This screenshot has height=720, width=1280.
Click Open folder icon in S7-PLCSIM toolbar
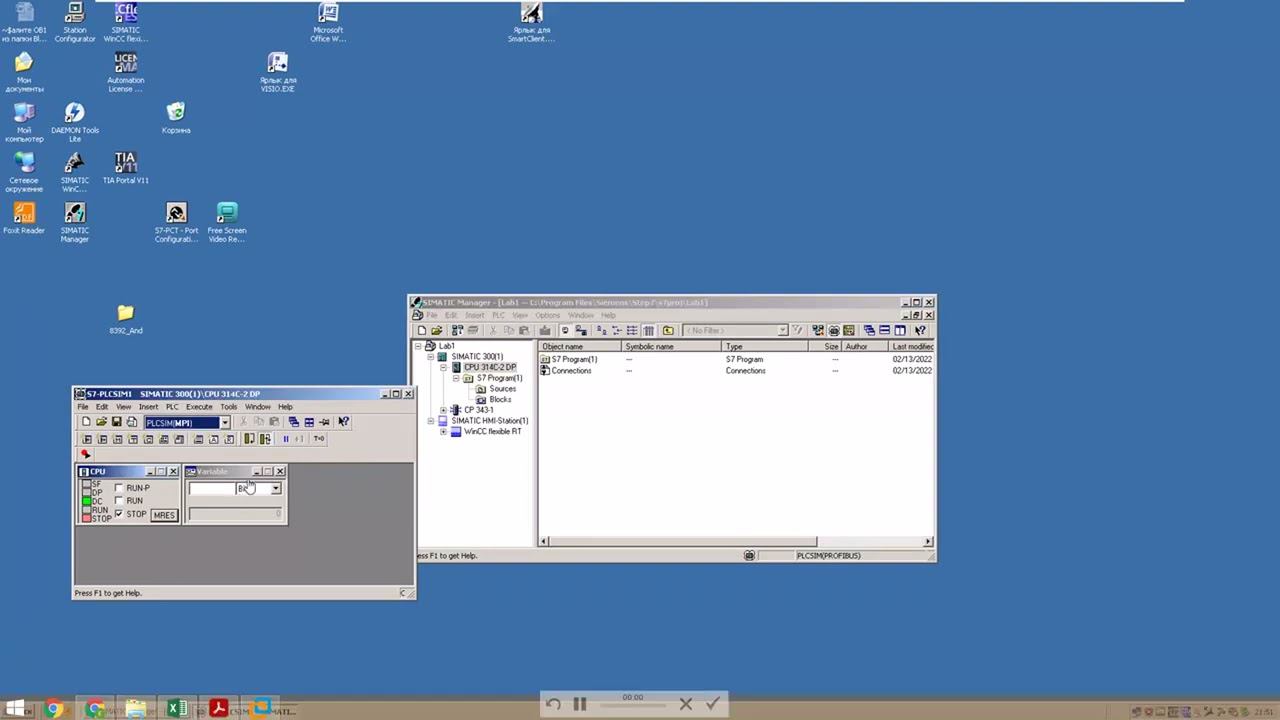tap(101, 422)
